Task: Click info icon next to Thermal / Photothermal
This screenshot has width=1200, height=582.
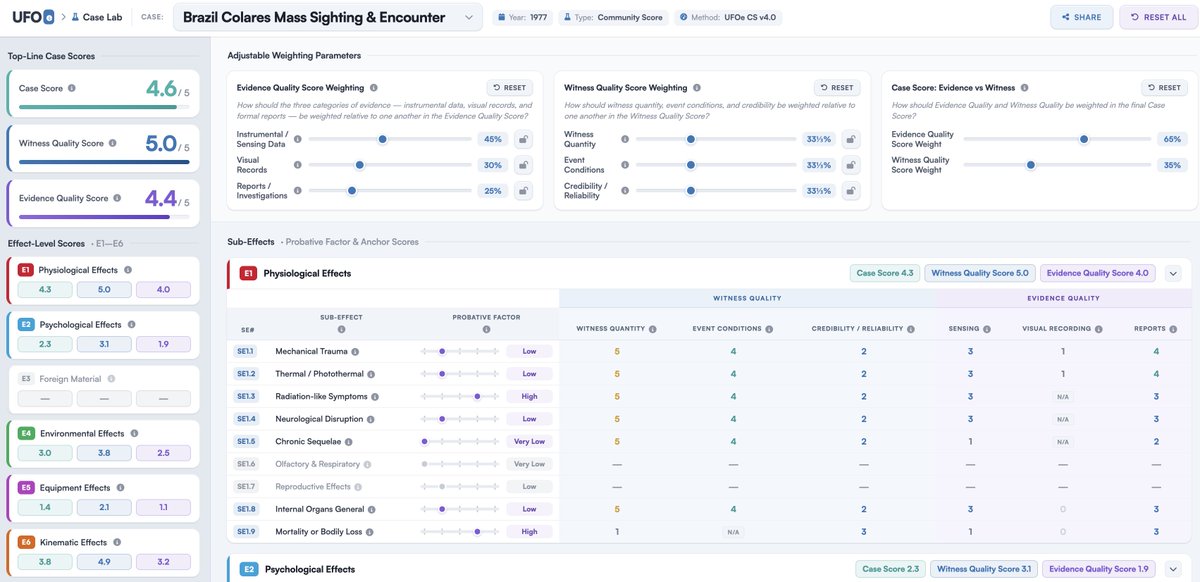Action: pos(373,374)
